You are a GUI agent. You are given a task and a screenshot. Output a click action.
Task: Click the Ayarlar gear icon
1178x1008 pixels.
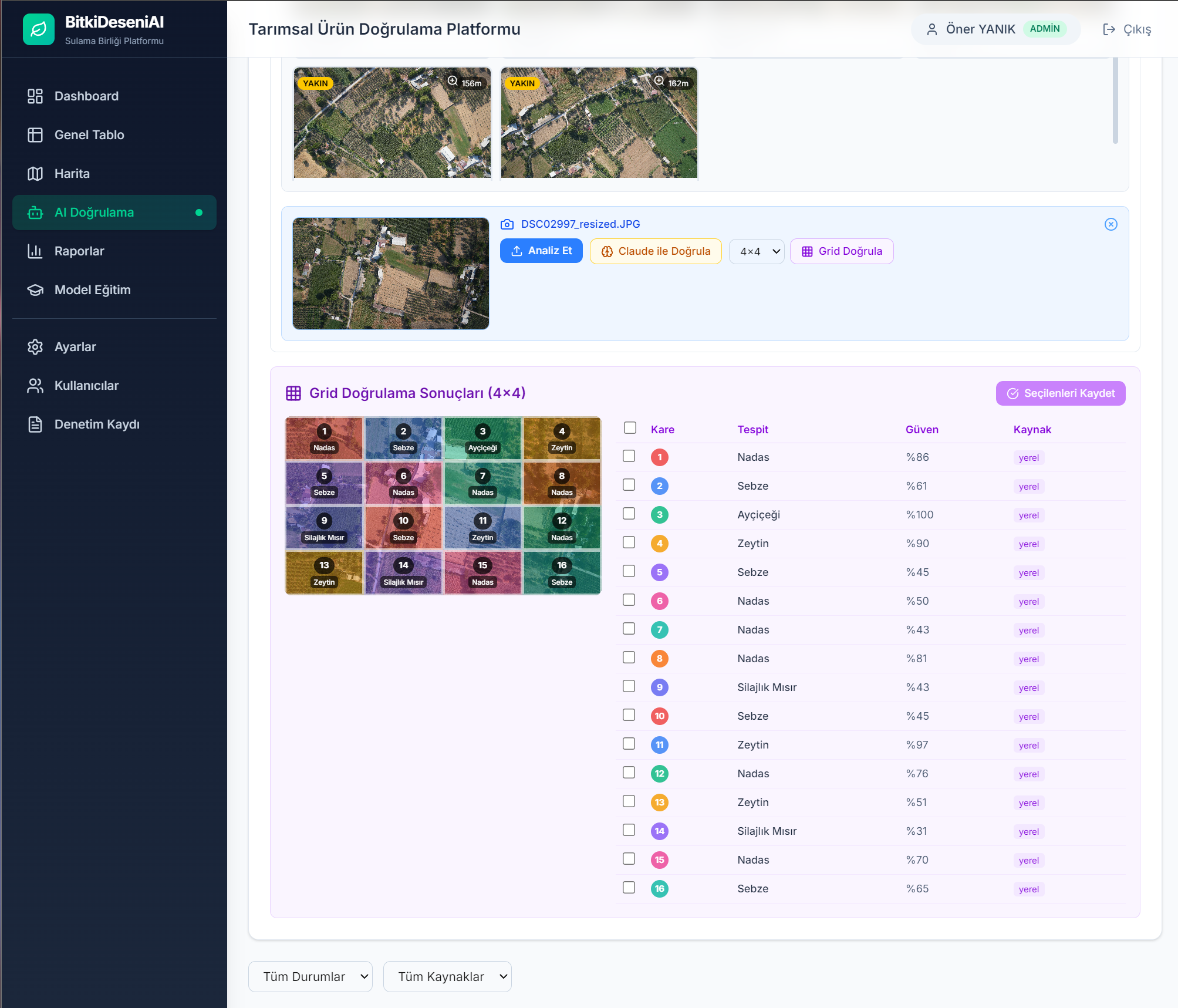click(35, 347)
